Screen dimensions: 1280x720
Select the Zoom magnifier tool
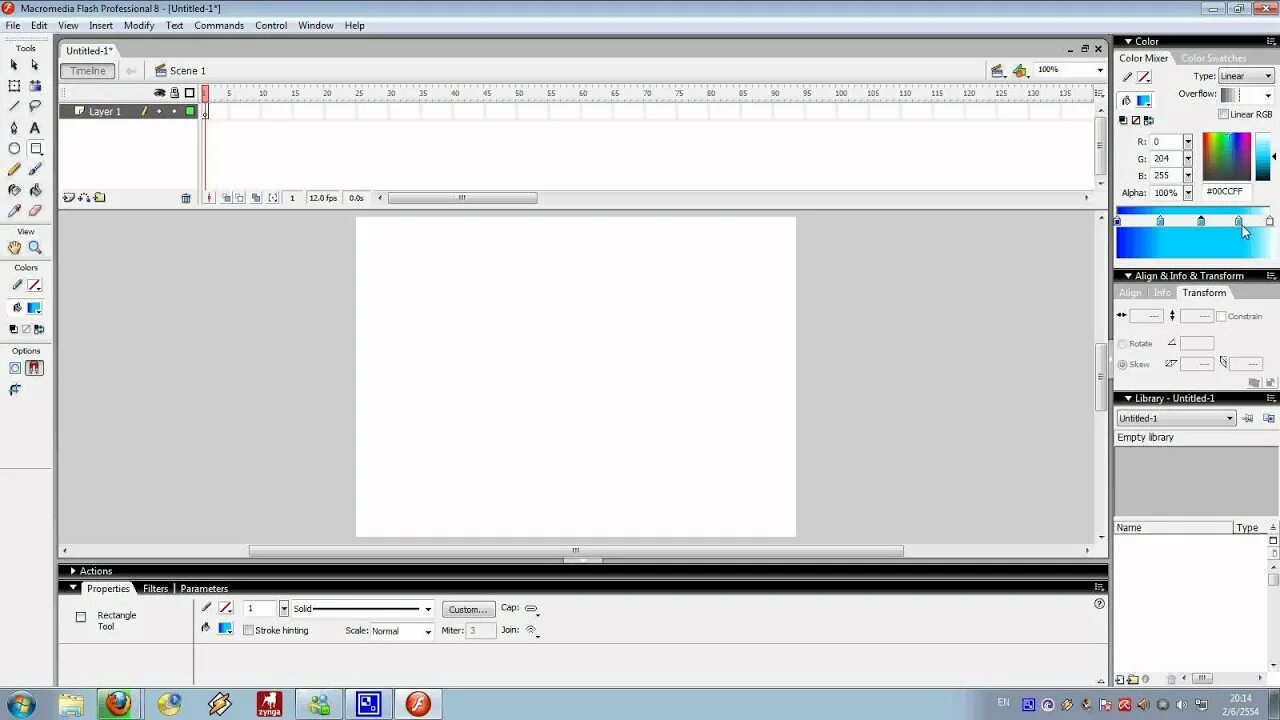coord(35,248)
